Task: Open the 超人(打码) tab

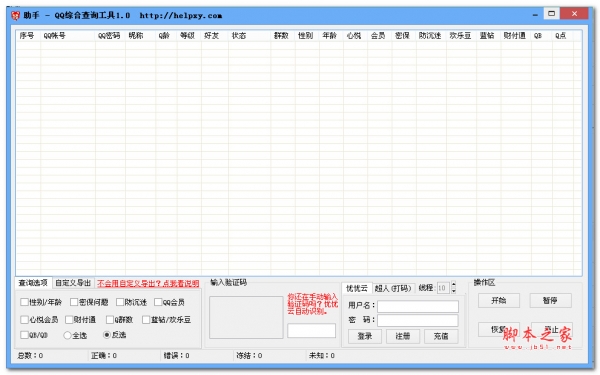Action: click(393, 288)
